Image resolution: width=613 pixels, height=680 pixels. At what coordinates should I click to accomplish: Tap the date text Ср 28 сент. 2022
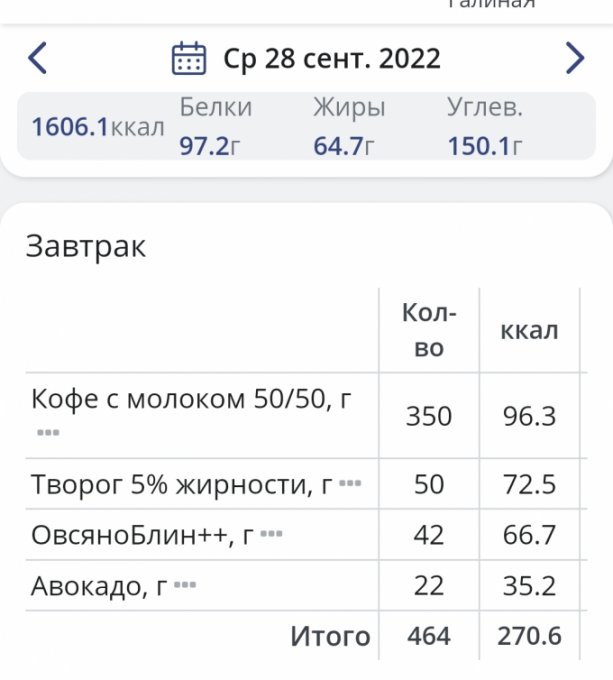coord(331,59)
